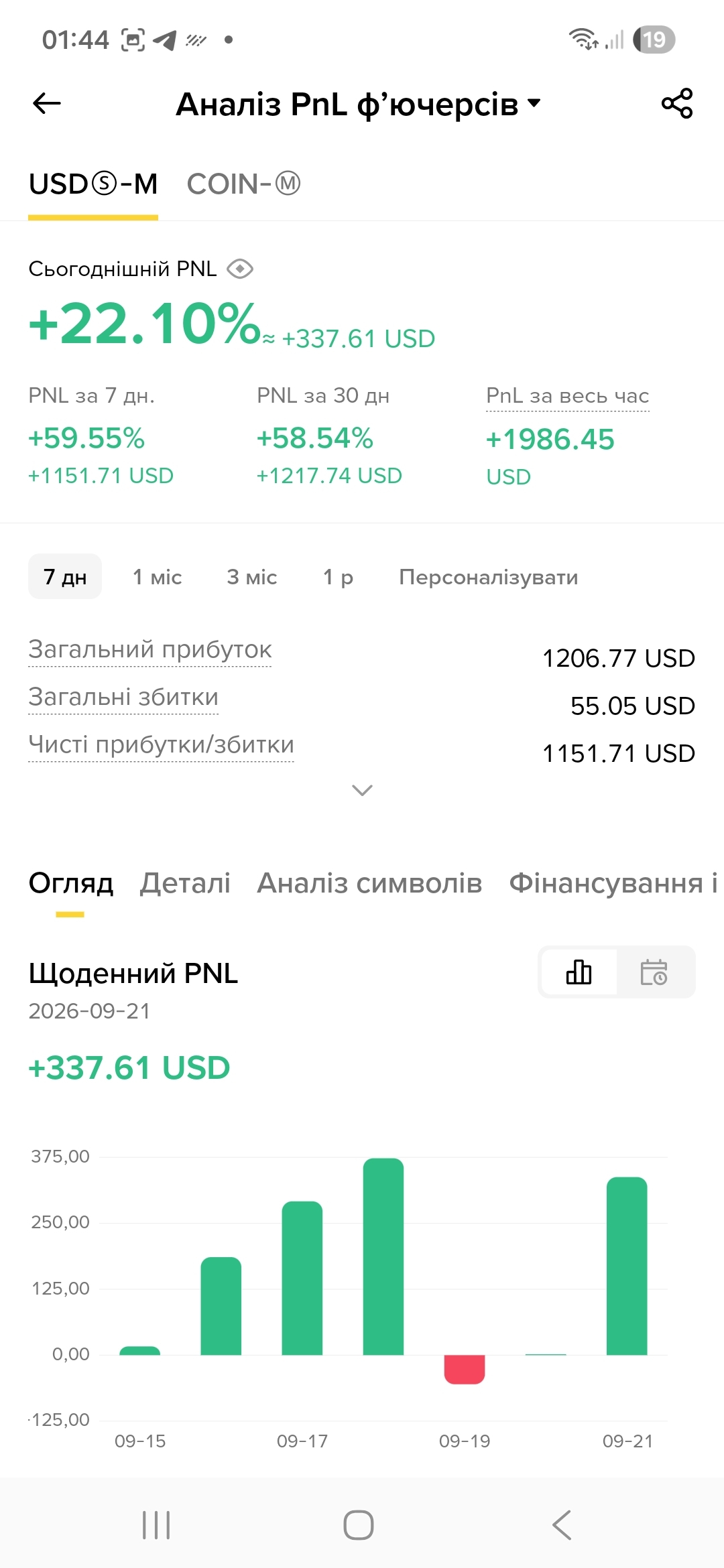Choose the 1 р period
This screenshot has height=1568, width=724.
pos(338,577)
